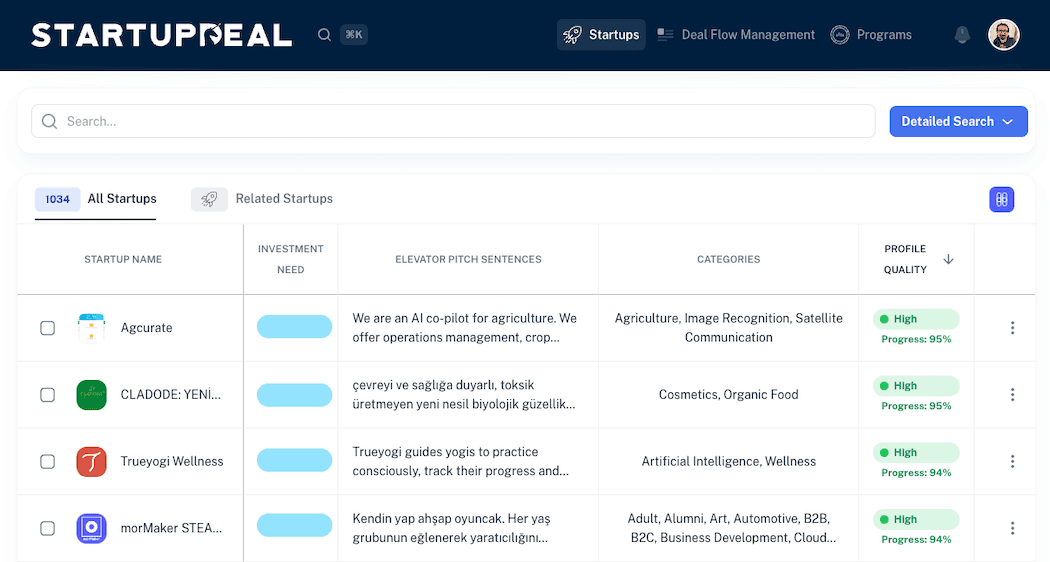The image size is (1050, 562).
Task: Click the magnifier icon in search field
Action: (50, 121)
